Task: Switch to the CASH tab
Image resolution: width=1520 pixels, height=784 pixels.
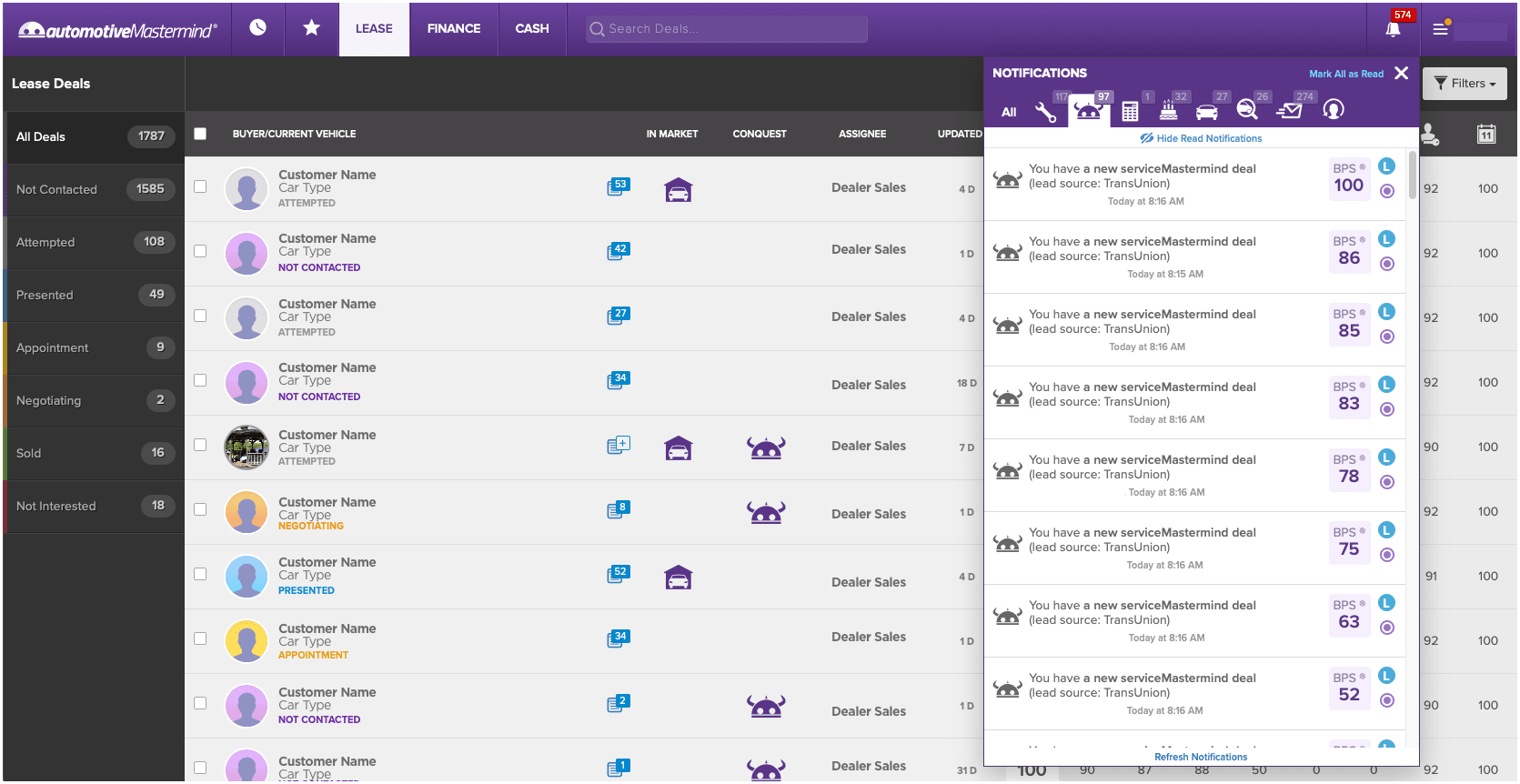Action: 532,29
